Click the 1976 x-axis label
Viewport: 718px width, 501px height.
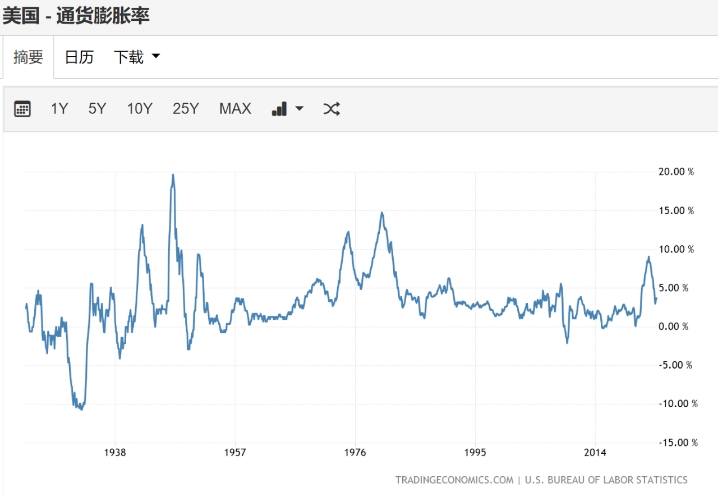355,452
